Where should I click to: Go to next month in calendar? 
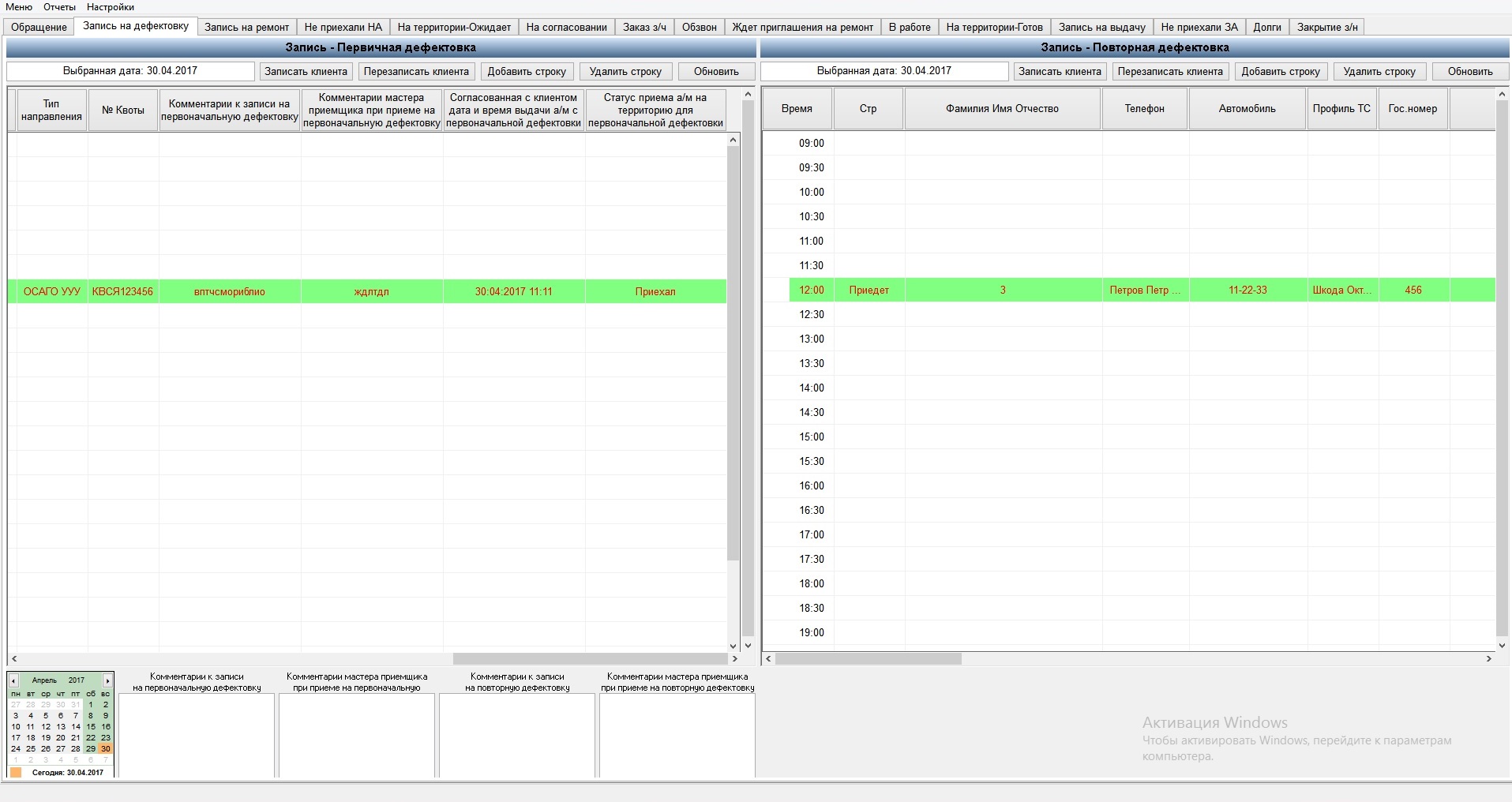[x=108, y=680]
